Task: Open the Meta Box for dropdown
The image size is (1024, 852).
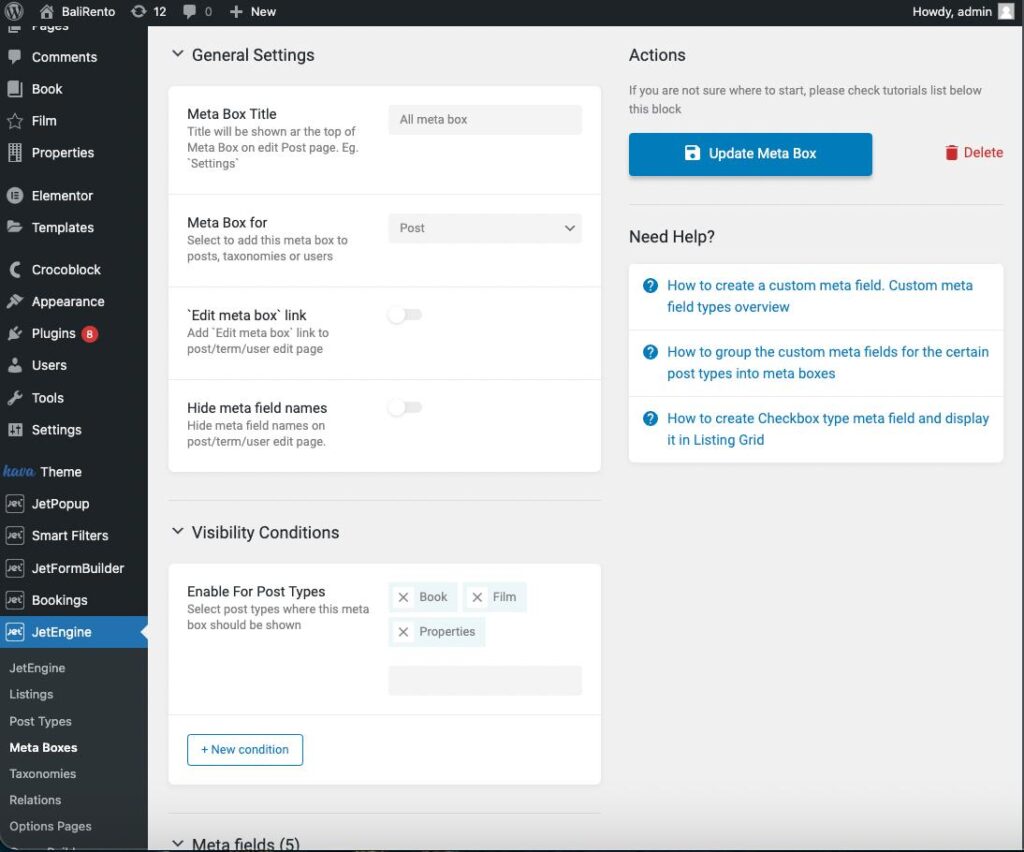Action: click(484, 228)
